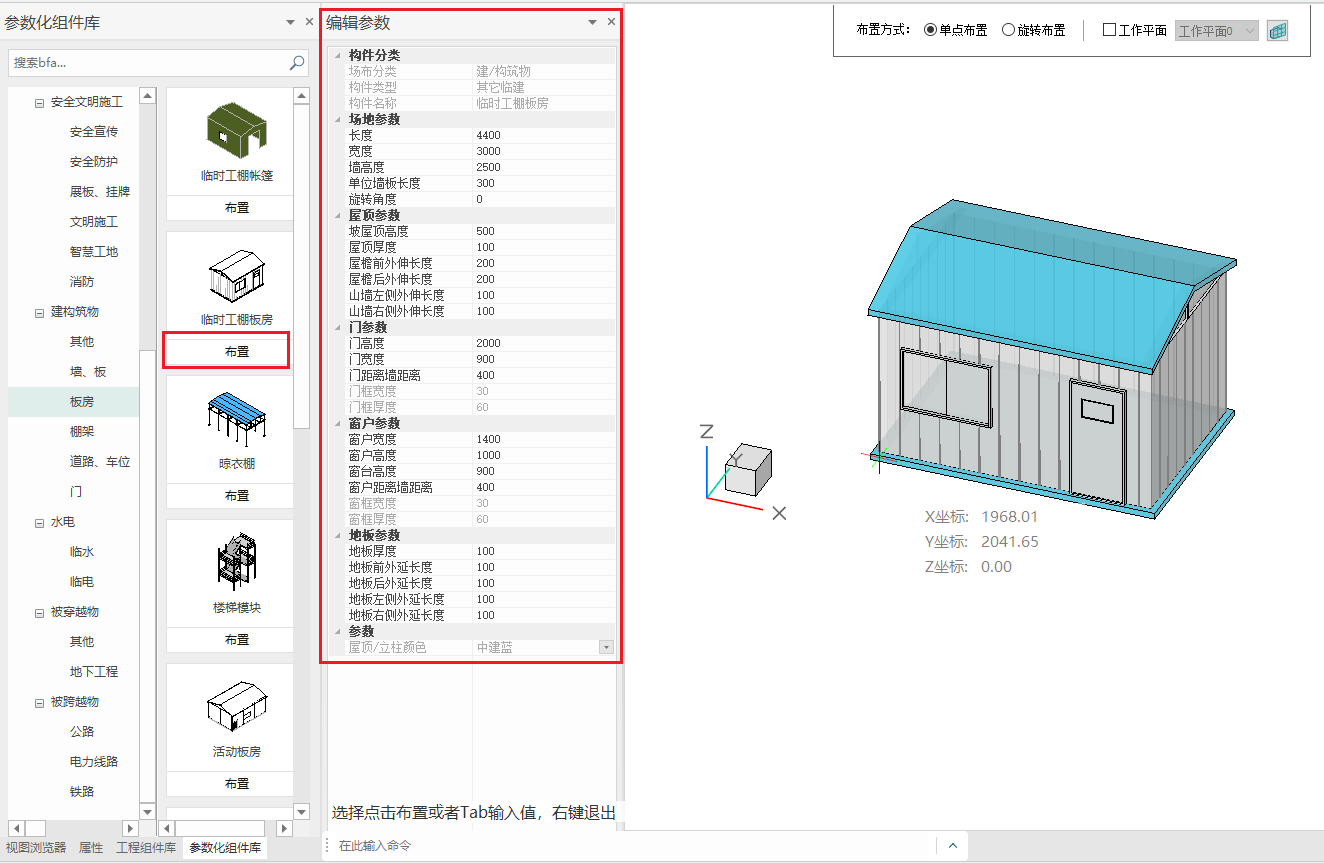
Task: Switch to the 视图浏览器 tab
Action: [36, 847]
